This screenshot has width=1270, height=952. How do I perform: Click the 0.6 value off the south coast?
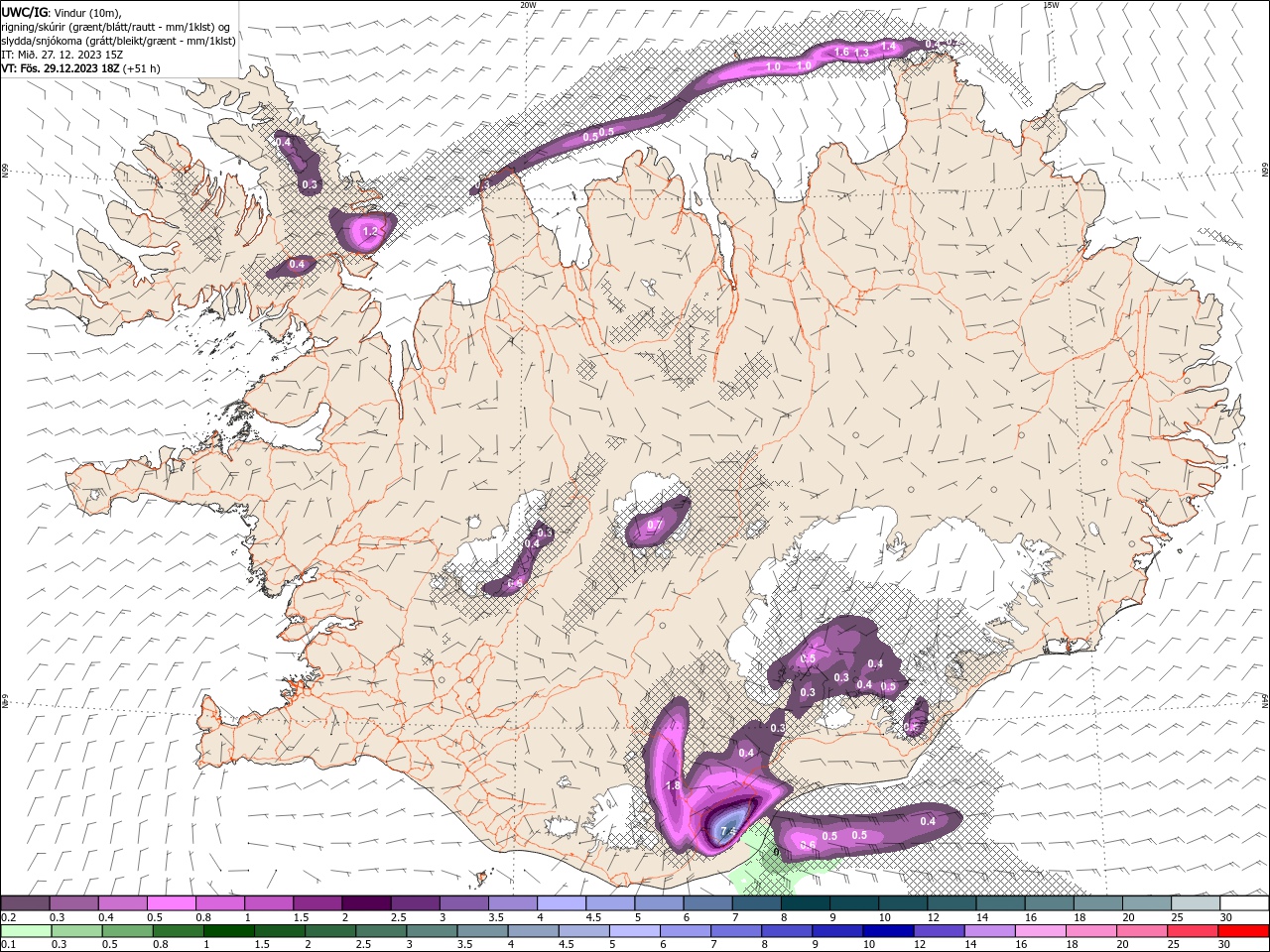coord(808,845)
